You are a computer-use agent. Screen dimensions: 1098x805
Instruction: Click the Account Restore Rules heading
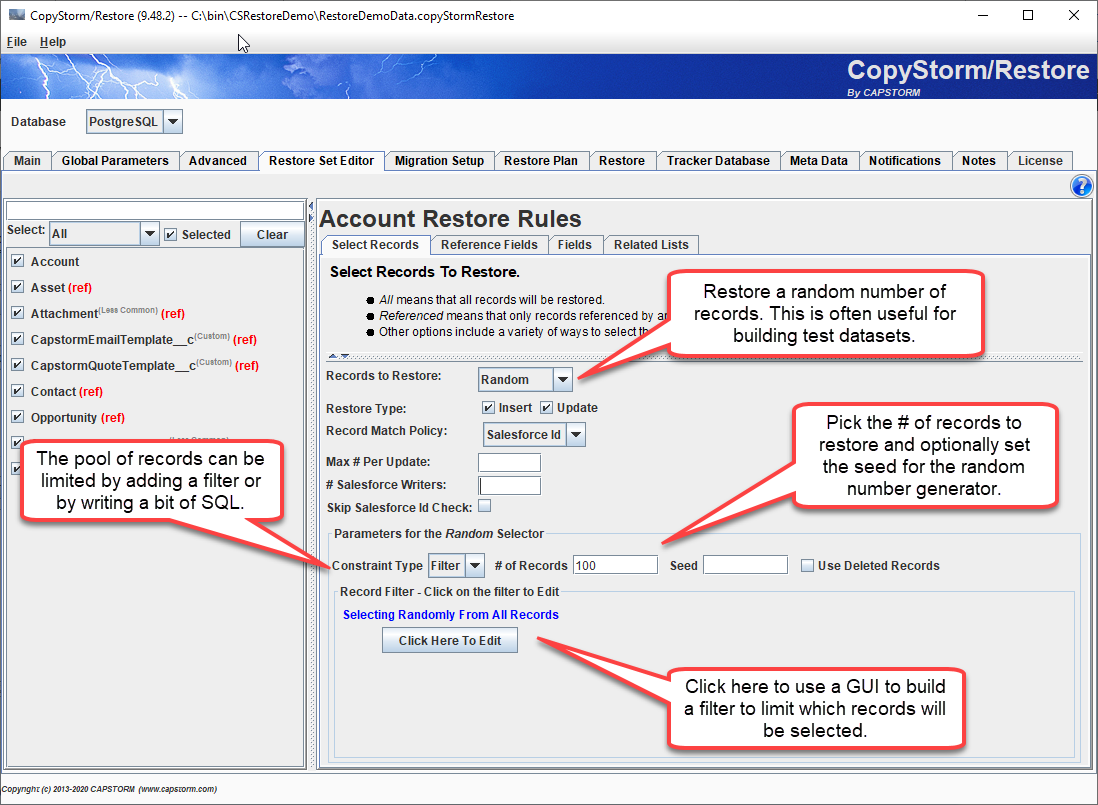click(450, 218)
